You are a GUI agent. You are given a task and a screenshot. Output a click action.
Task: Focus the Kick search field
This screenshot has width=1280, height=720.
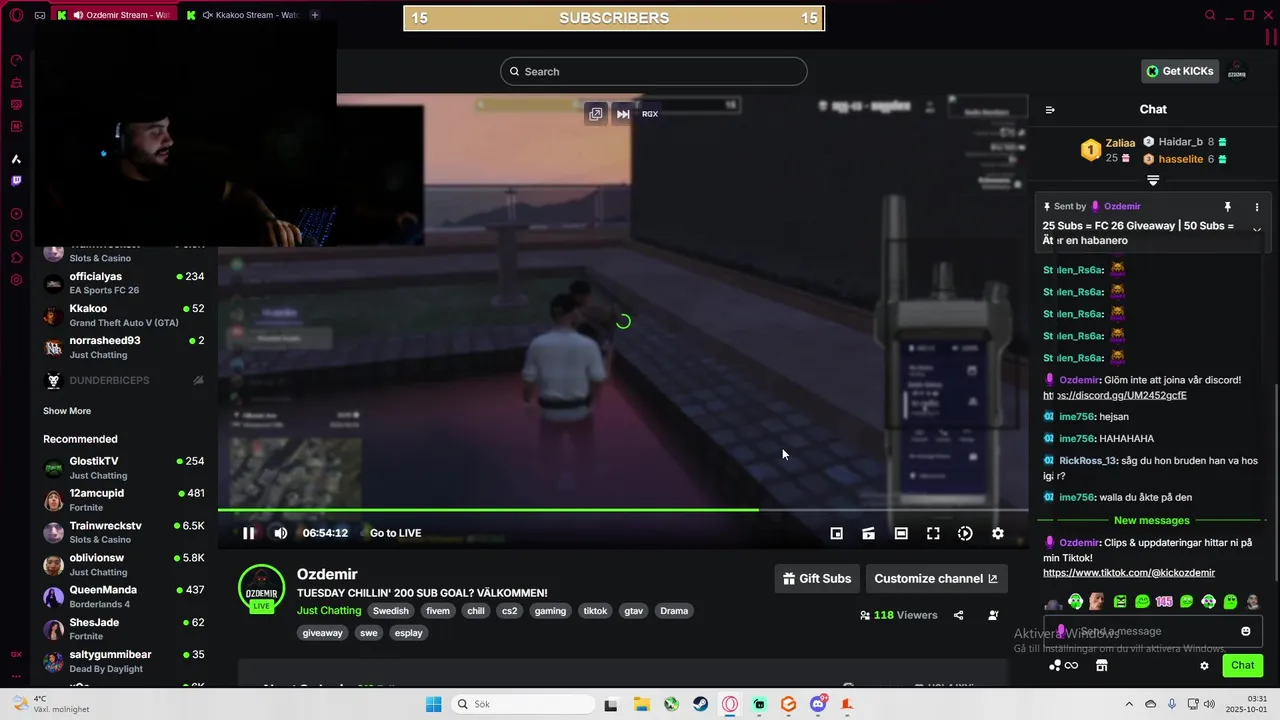pyautogui.click(x=654, y=71)
